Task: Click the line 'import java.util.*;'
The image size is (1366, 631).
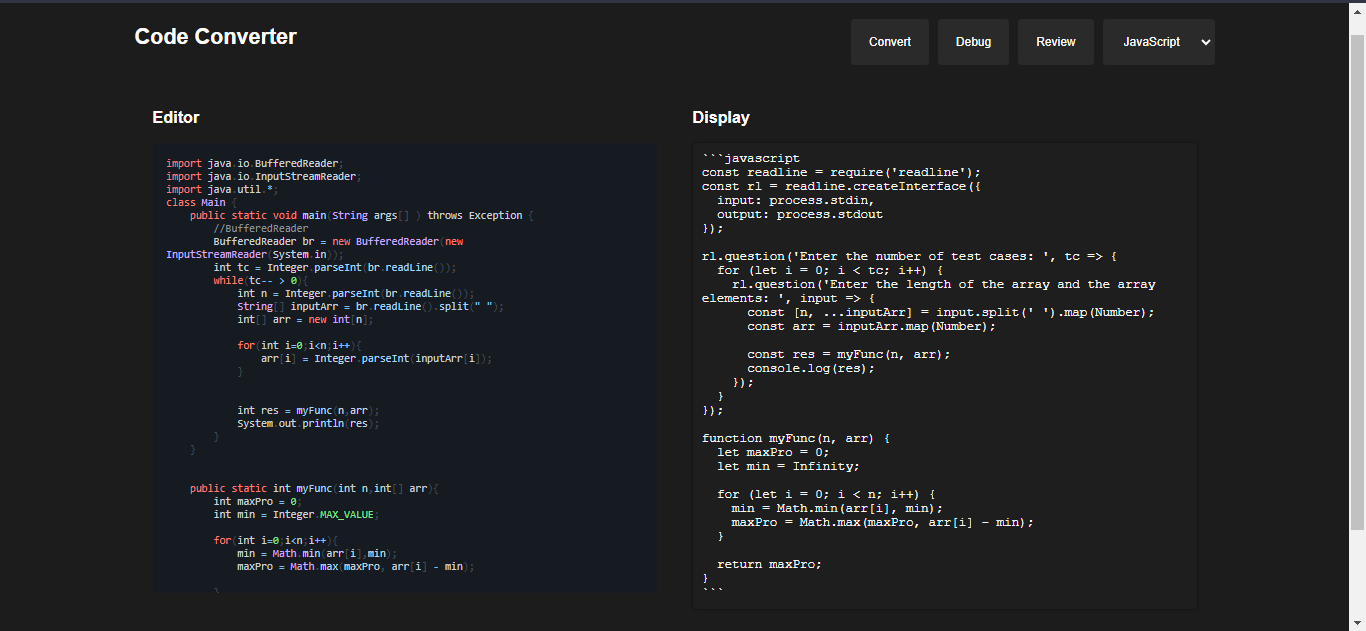Action: [x=222, y=189]
